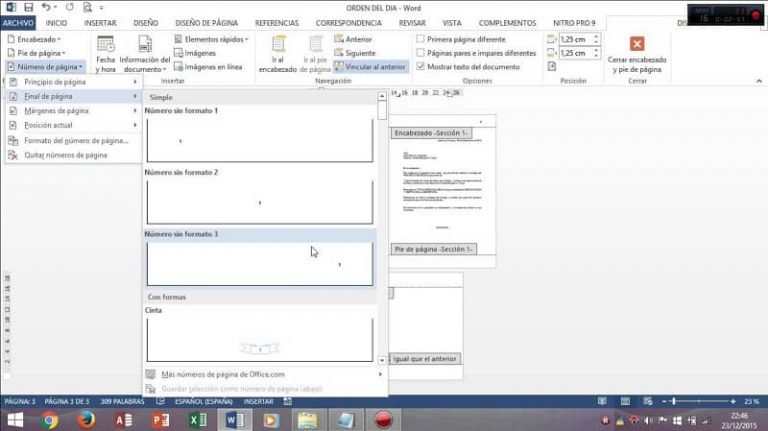
Task: Open Más números de página de Office.com
Action: point(265,374)
